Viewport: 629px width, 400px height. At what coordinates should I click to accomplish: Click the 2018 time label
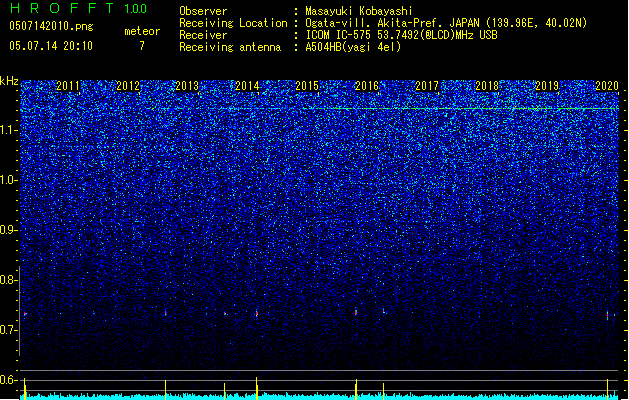tap(487, 86)
